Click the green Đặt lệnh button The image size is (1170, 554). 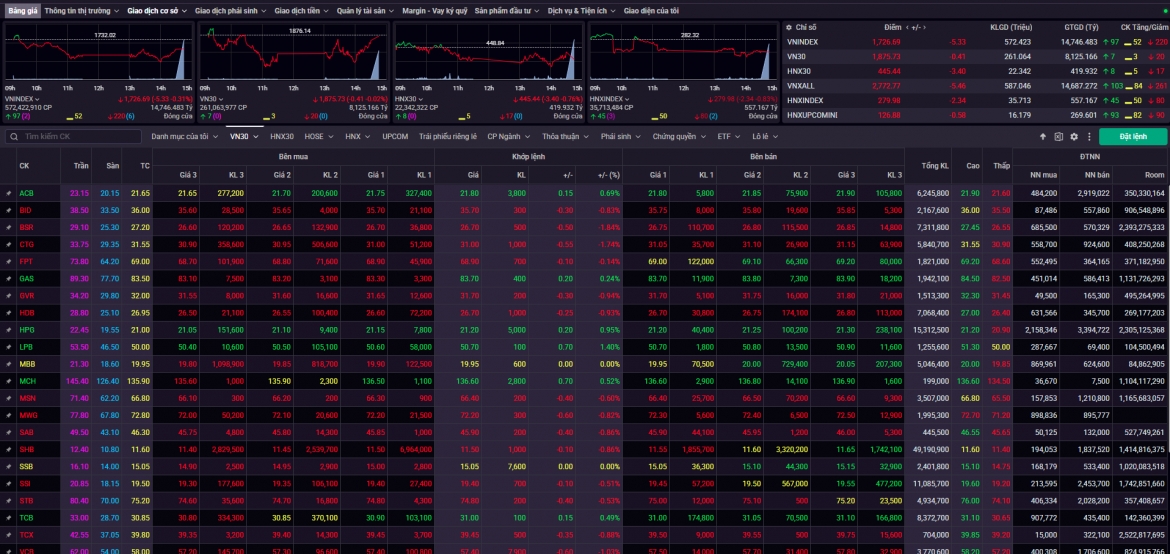[x=1133, y=137]
